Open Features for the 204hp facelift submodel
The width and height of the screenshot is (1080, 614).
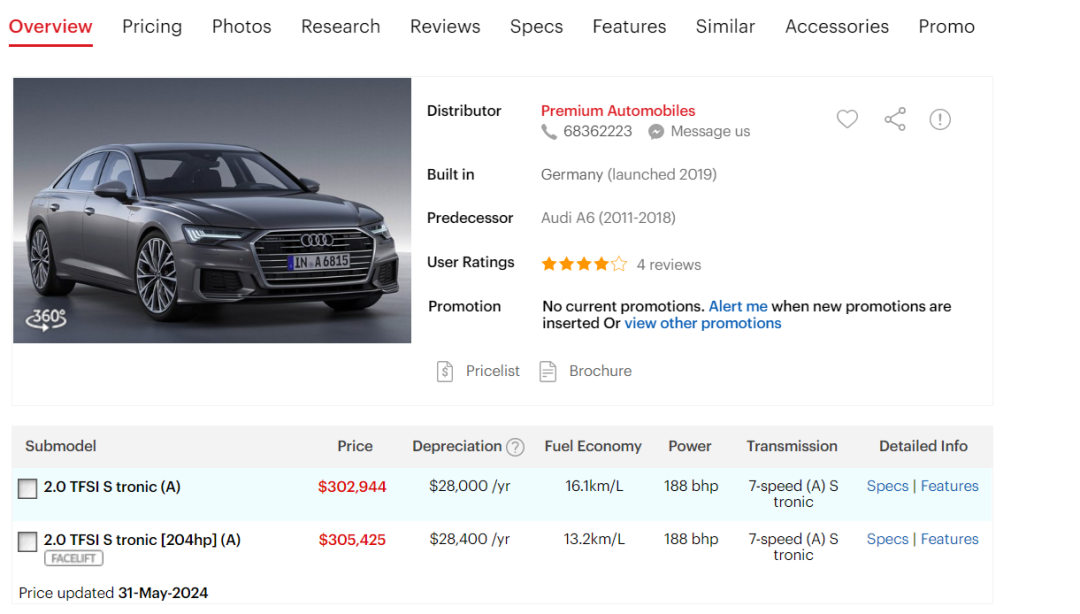point(949,540)
